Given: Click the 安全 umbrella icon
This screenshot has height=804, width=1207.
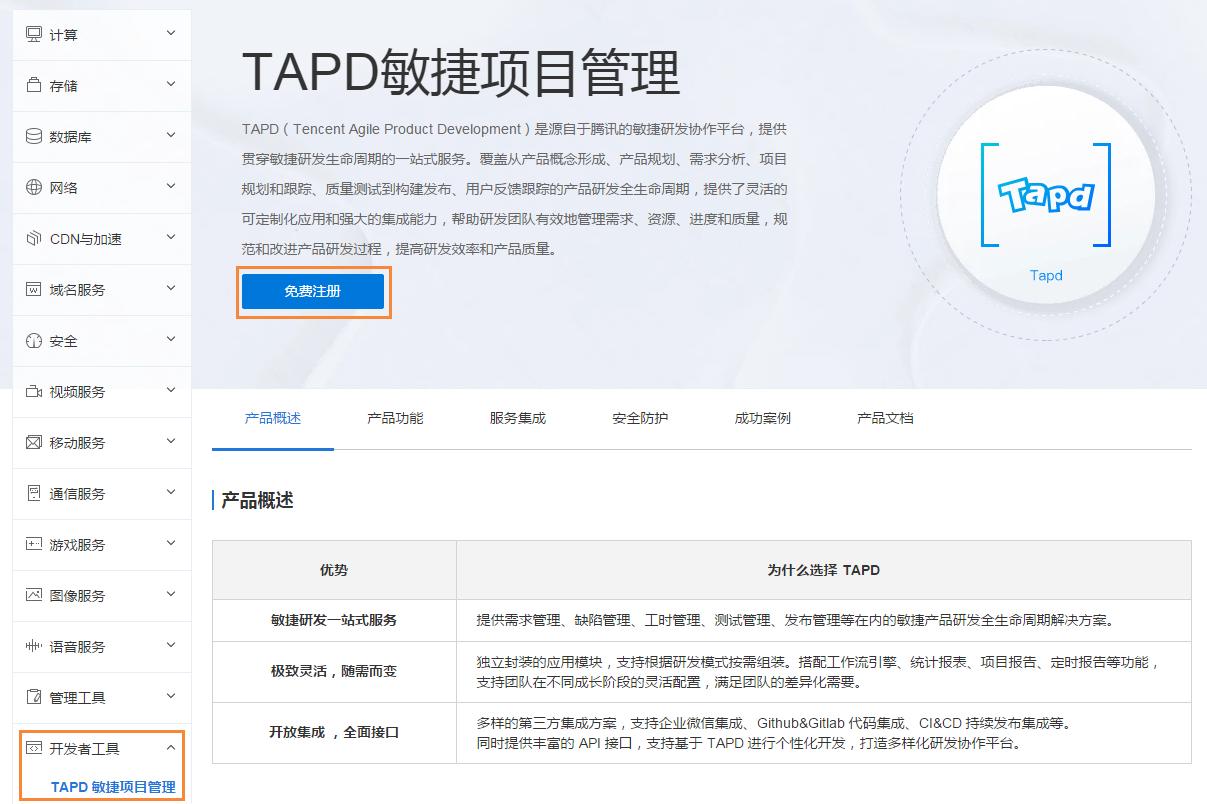Looking at the screenshot, I should (33, 340).
